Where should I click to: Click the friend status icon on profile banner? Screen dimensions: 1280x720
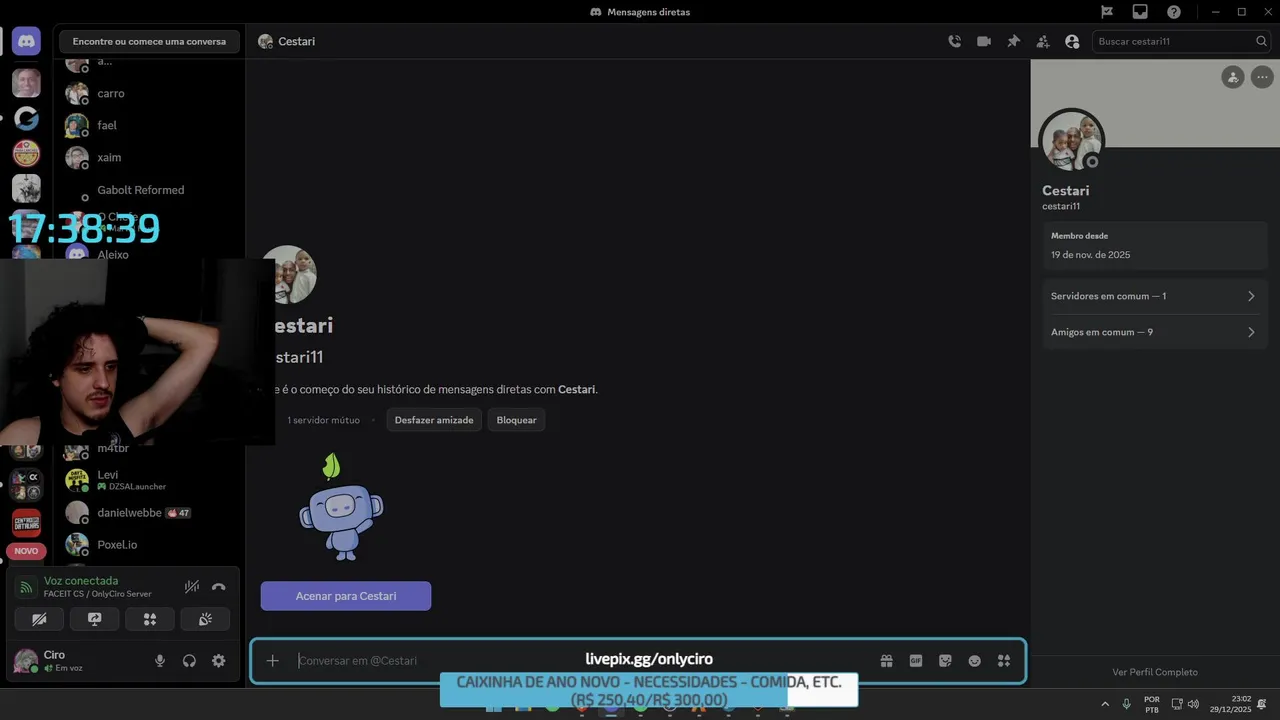click(1232, 77)
